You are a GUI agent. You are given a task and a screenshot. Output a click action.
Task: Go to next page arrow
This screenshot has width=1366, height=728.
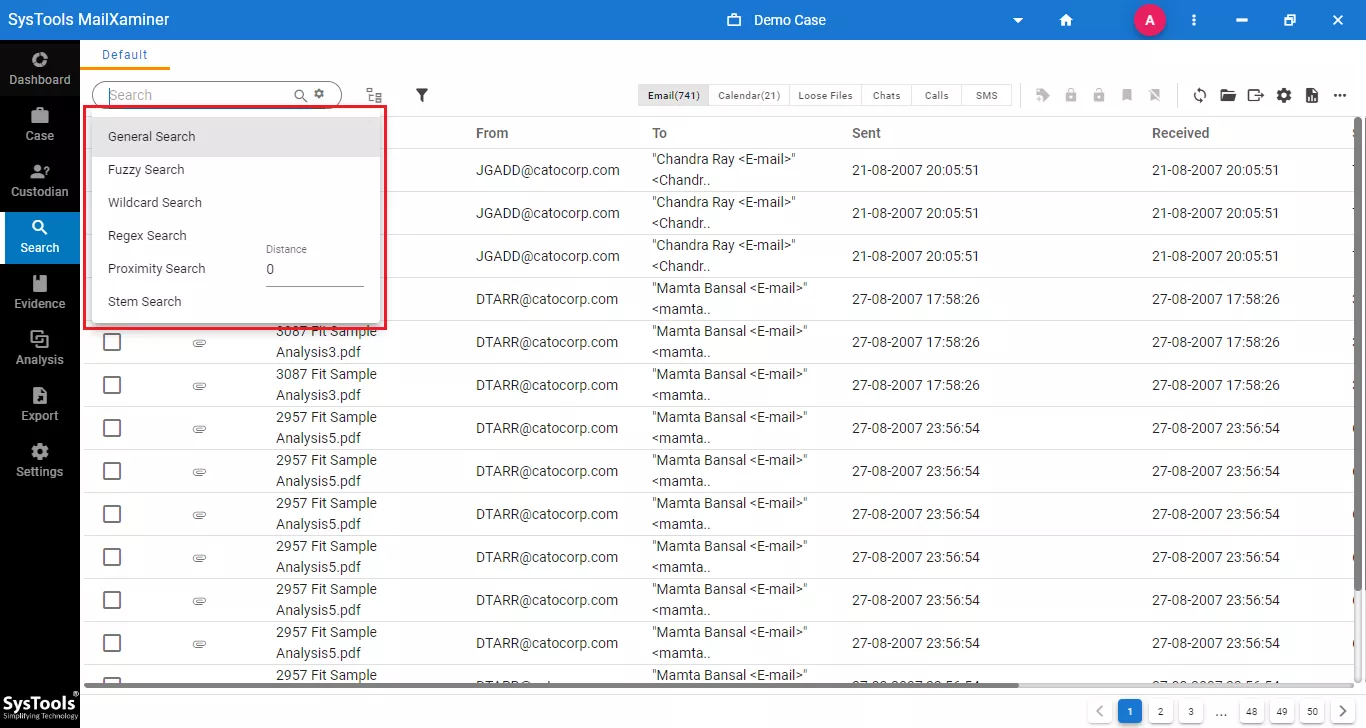[1343, 712]
